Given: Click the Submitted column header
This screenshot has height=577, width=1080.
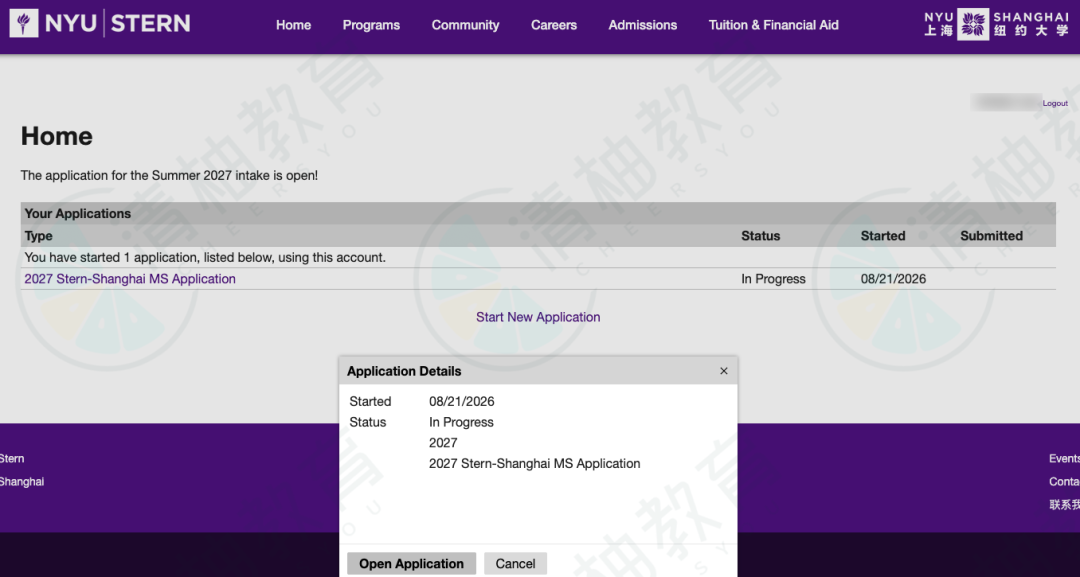Looking at the screenshot, I should (x=991, y=236).
